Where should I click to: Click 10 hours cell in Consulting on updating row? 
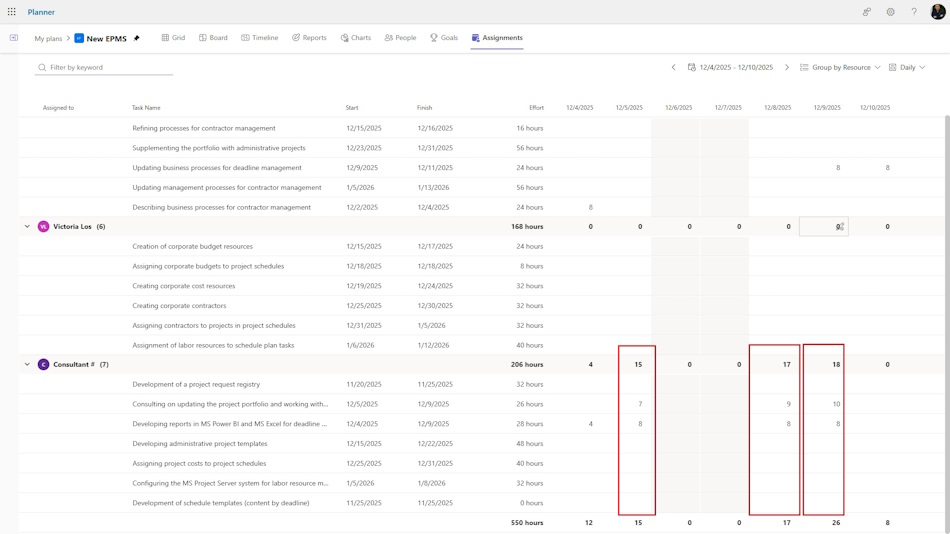(836, 404)
